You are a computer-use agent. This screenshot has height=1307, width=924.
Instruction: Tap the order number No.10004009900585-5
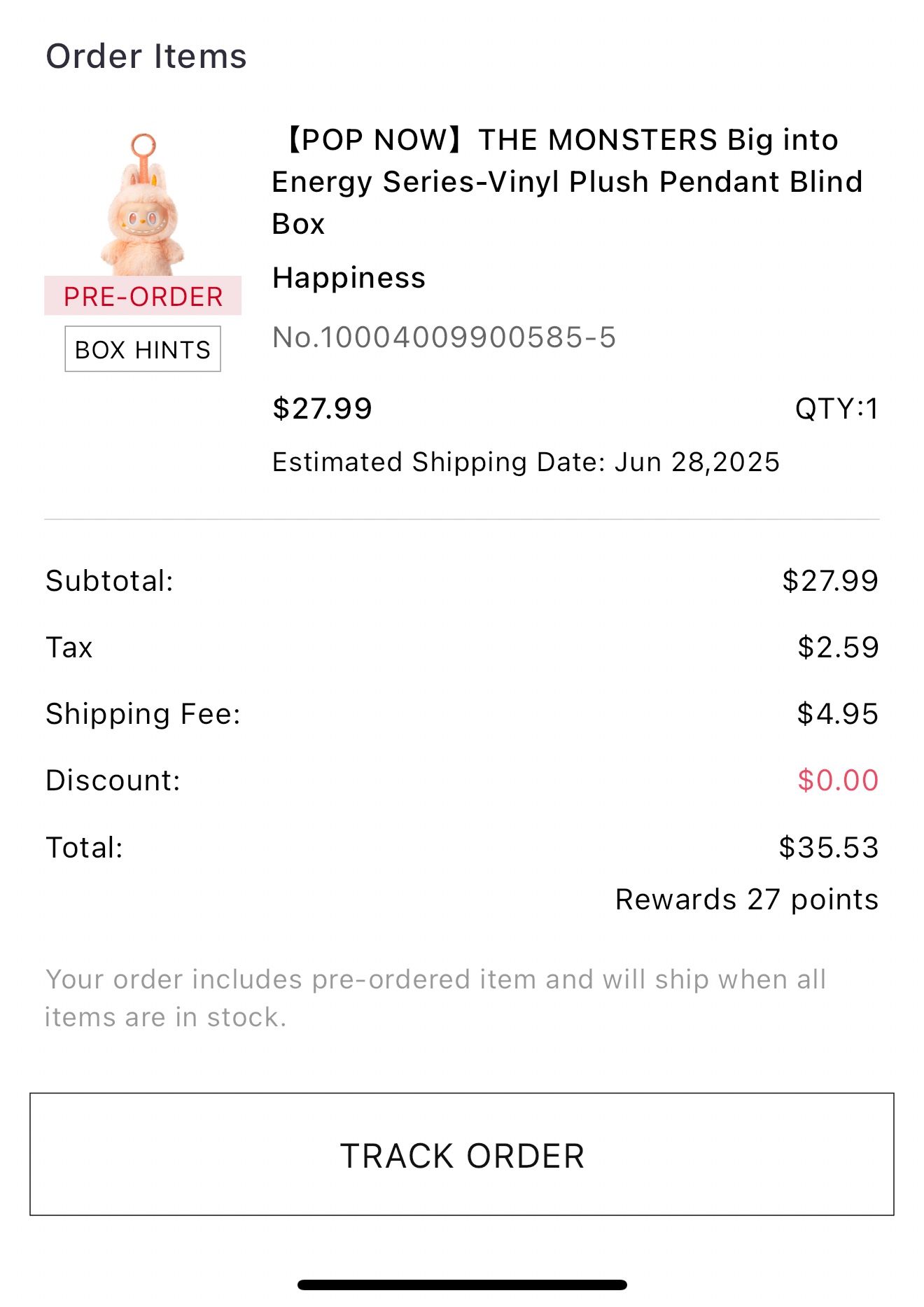point(444,337)
